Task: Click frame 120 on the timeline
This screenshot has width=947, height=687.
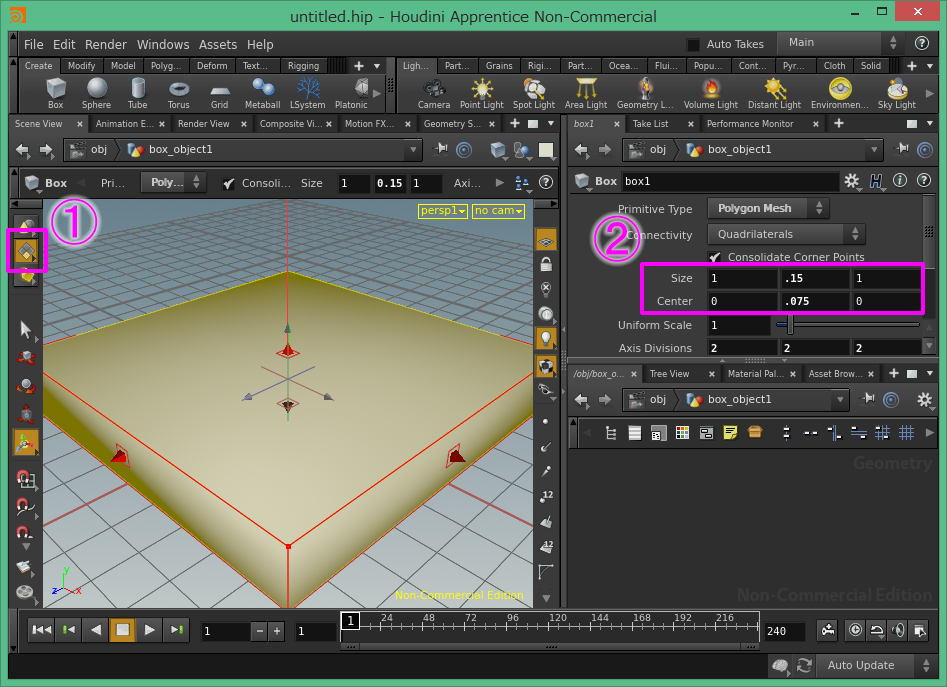Action: pos(556,627)
